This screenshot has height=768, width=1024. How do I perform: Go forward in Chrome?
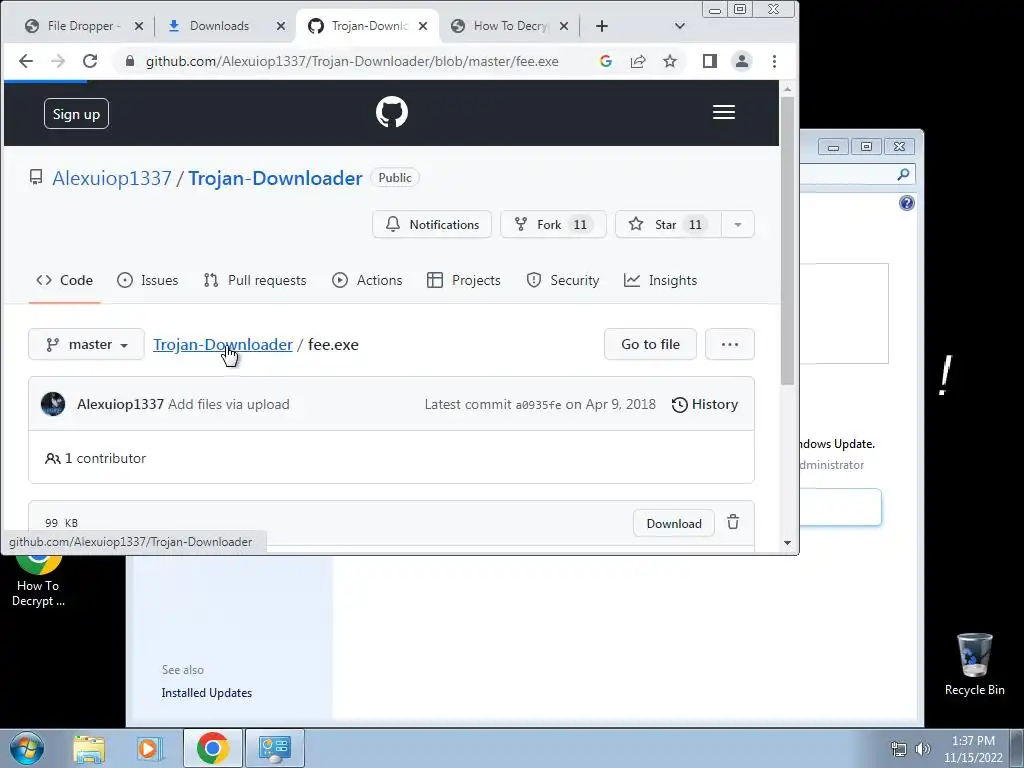[x=58, y=61]
